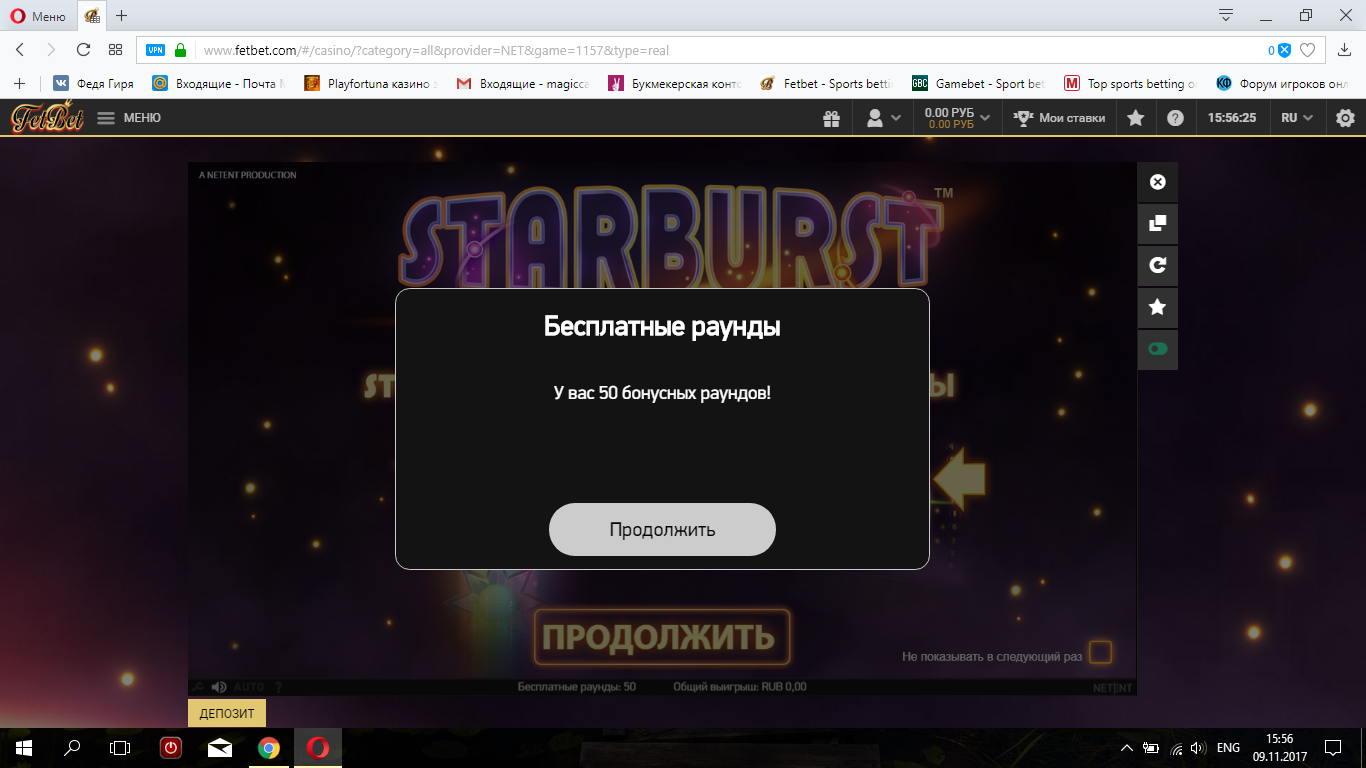This screenshot has height=768, width=1366.
Task: Expand the user account dropdown
Action: [x=883, y=118]
